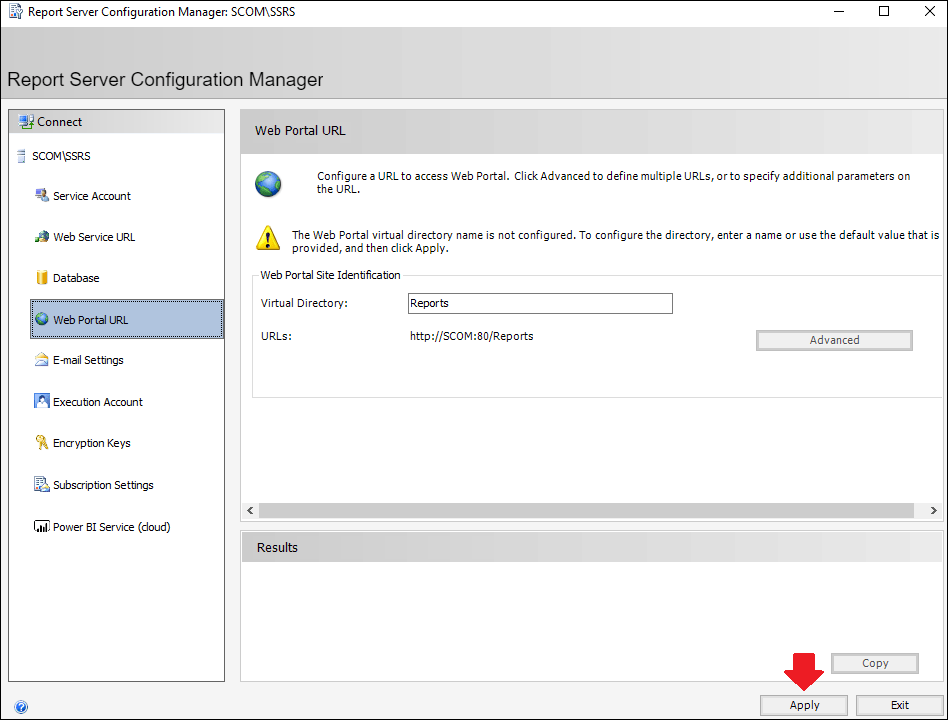Click the Web Portal URL globe icon
Image resolution: width=948 pixels, height=720 pixels.
tap(42, 319)
